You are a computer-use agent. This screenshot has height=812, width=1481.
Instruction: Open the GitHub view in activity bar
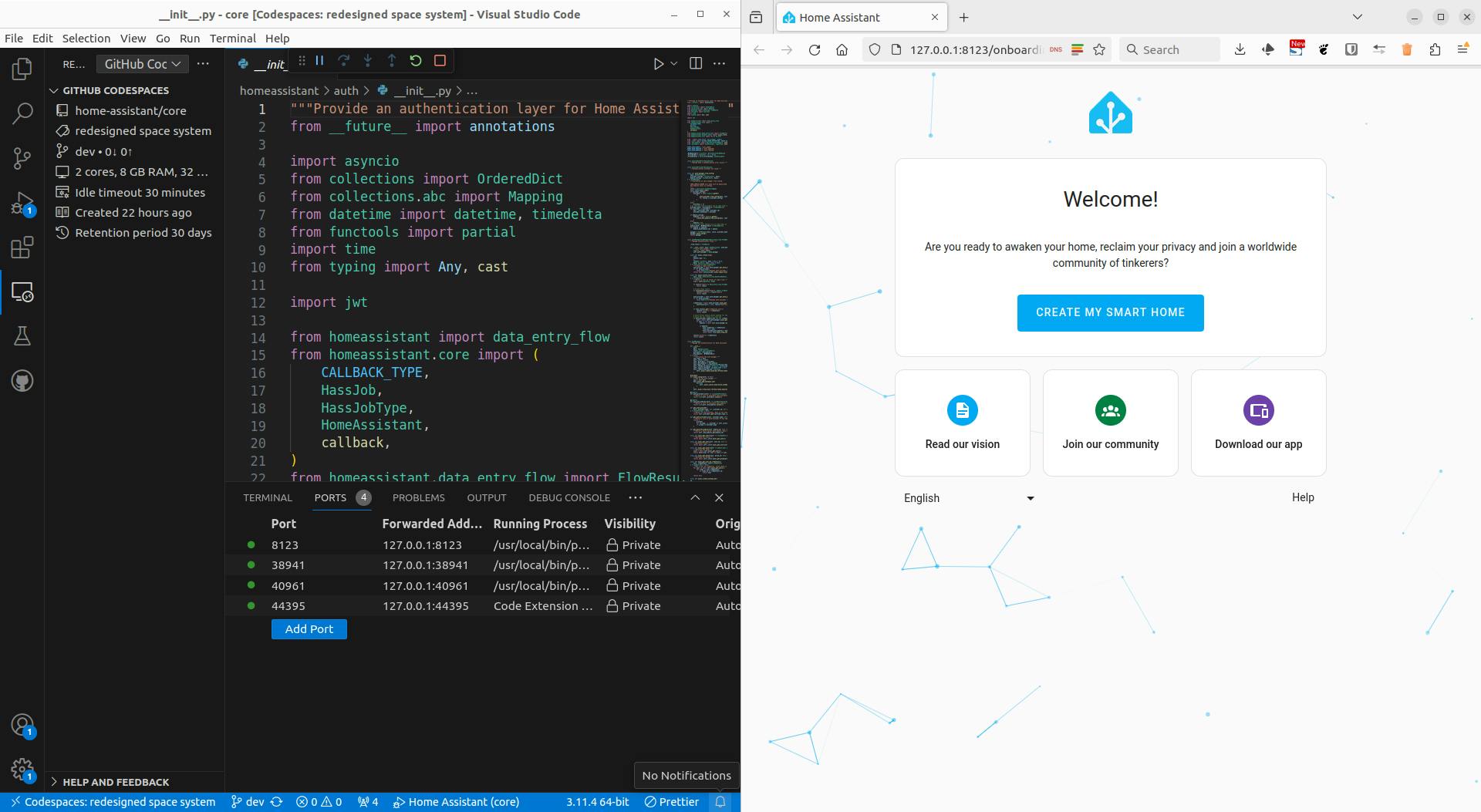[22, 381]
